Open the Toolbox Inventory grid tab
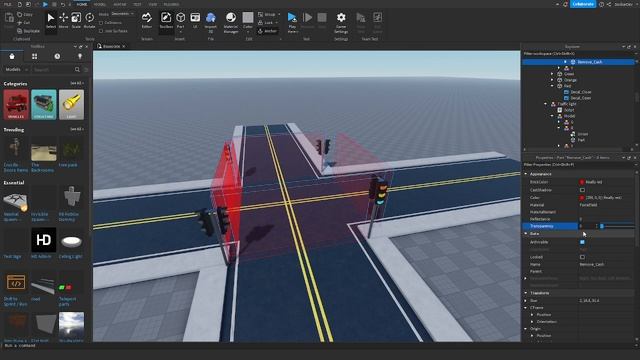 (35, 56)
